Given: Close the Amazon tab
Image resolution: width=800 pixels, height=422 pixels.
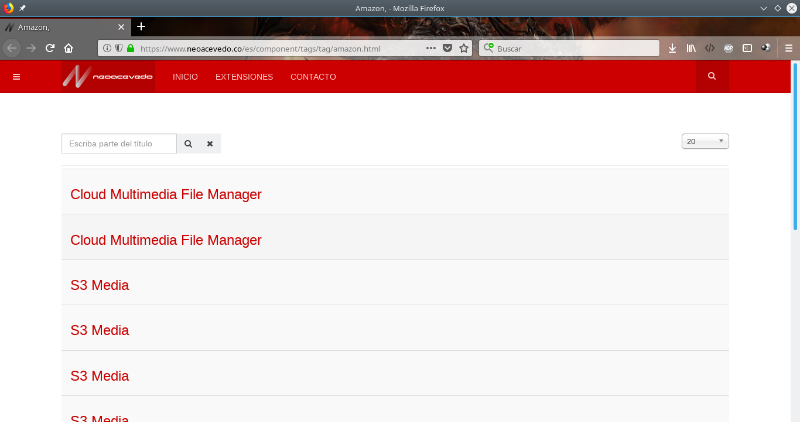Looking at the screenshot, I should (121, 27).
